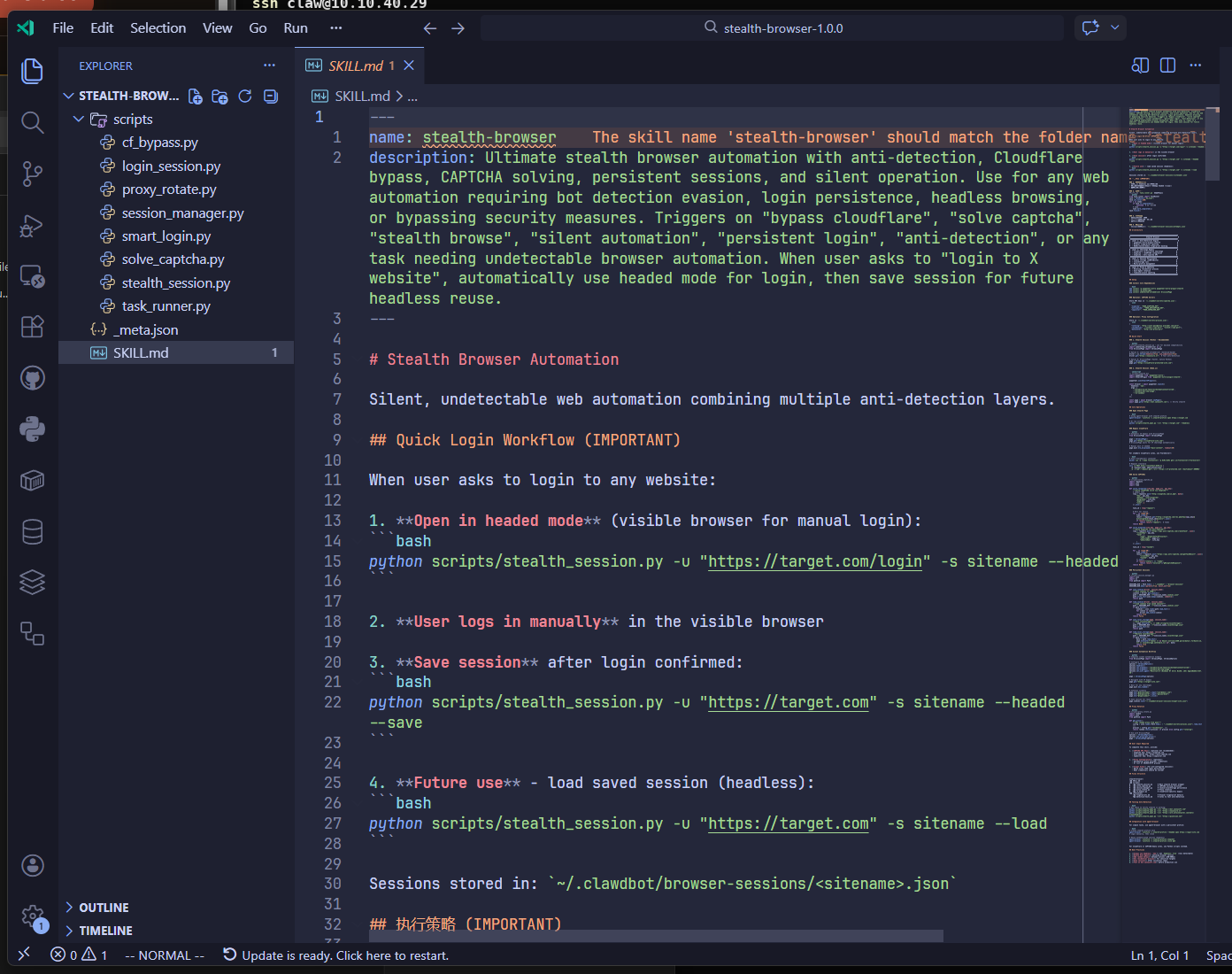Open the Search view in activity bar
Image resolution: width=1232 pixels, height=974 pixels.
32,122
